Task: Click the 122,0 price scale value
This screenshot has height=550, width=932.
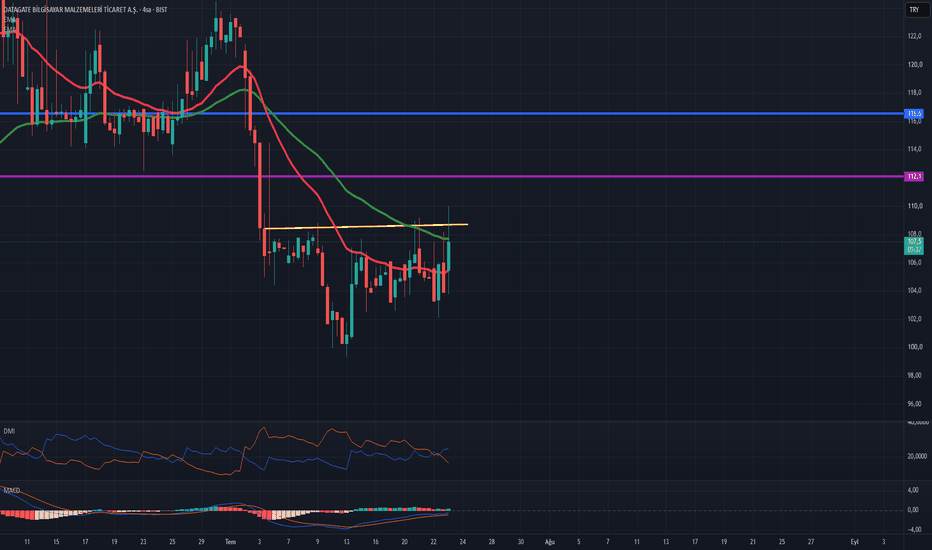Action: tap(914, 36)
